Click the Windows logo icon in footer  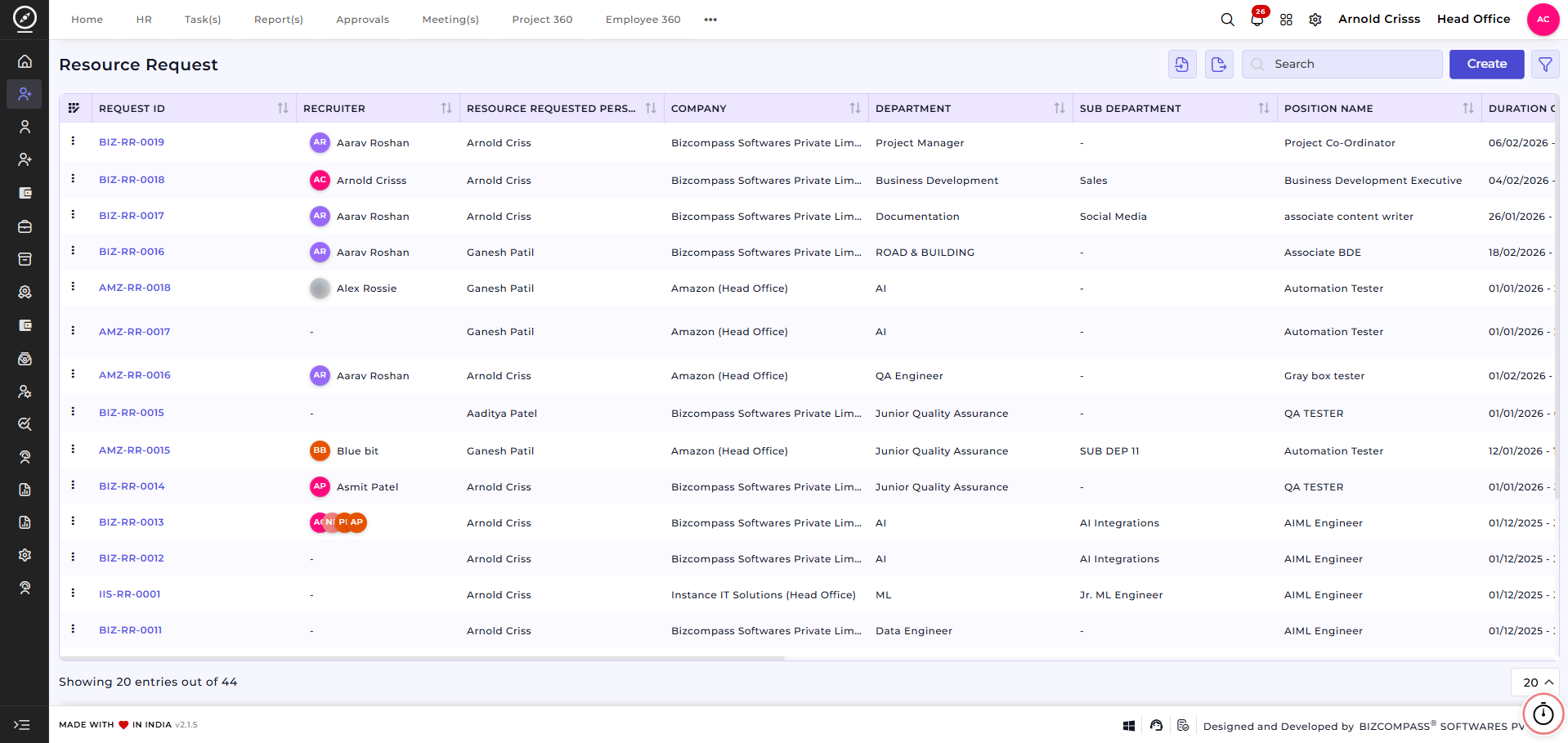1129,726
